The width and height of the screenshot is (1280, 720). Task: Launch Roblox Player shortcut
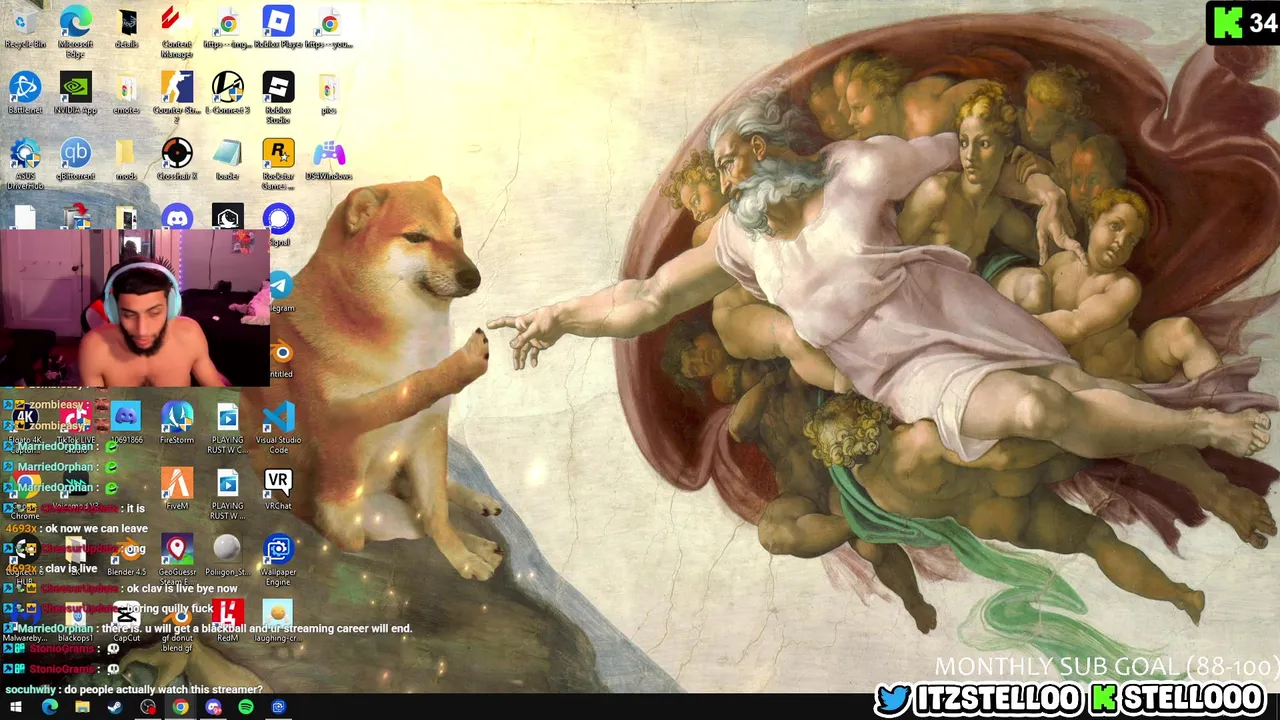tap(278, 28)
